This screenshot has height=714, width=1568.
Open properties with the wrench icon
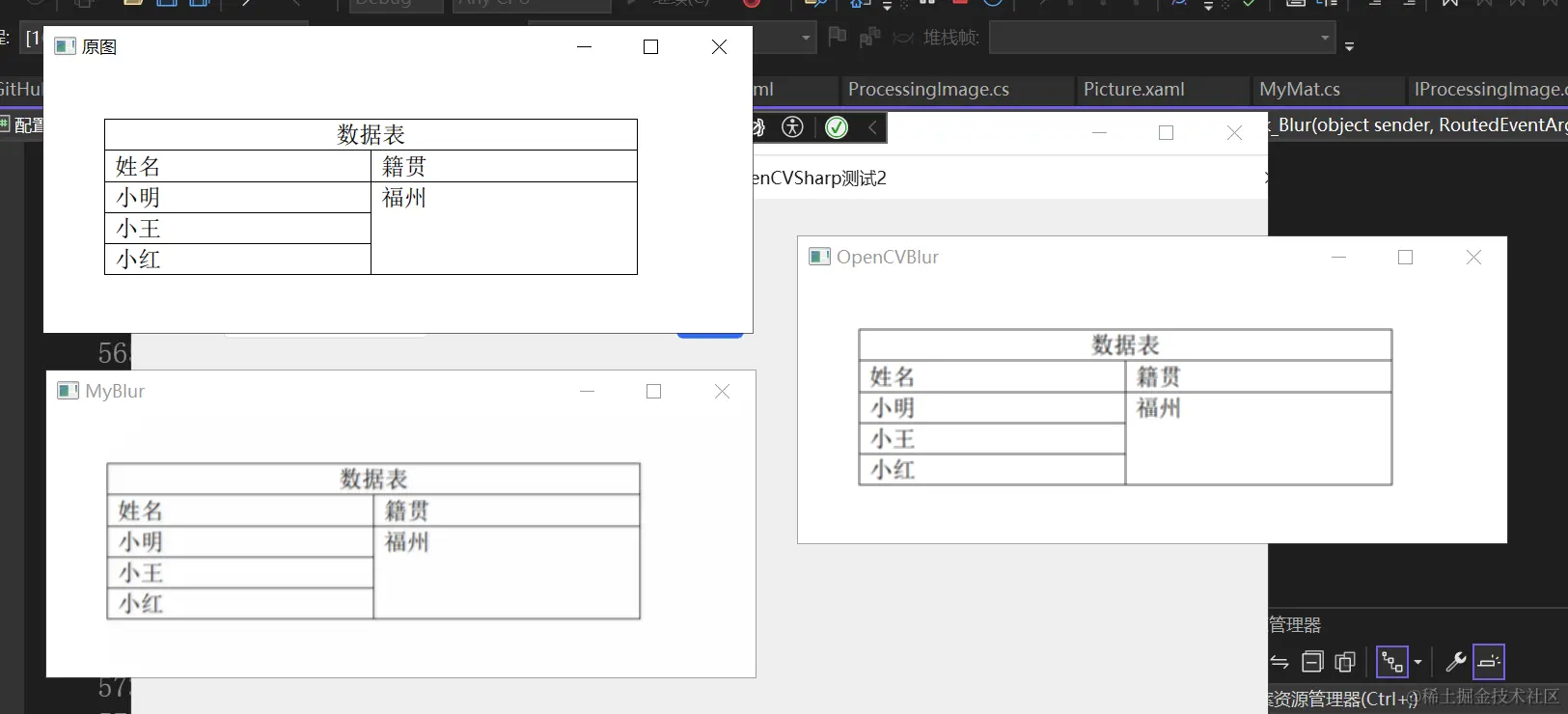(x=1455, y=662)
